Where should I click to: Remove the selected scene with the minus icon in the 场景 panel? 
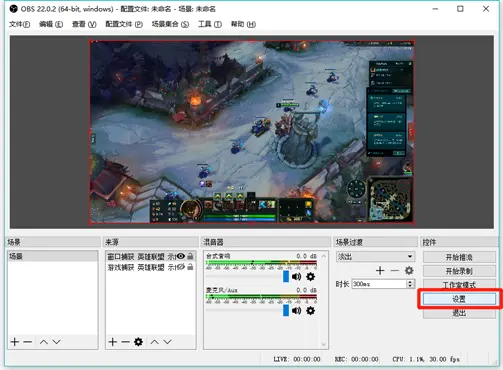pyautogui.click(x=27, y=342)
